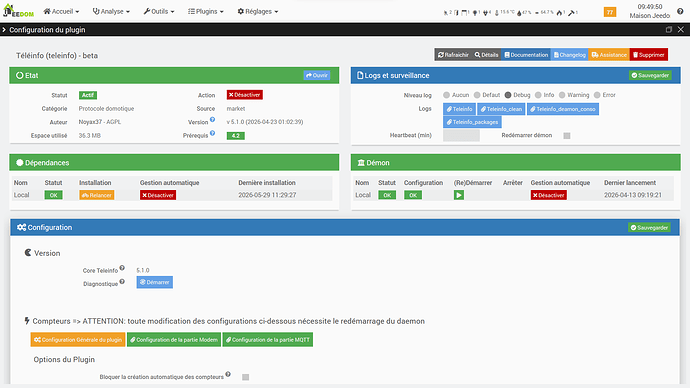The image size is (690, 388).
Task: Click version text v 5.1.0 (2026-04-23 01:02:39)
Action: 265,122
